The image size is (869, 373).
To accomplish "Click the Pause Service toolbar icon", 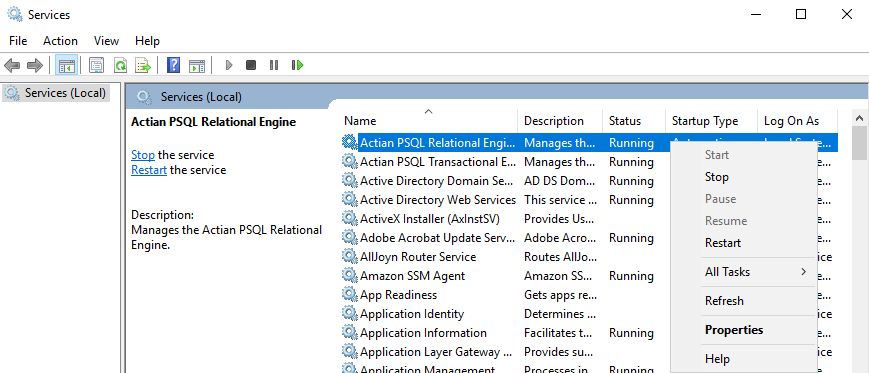I will click(274, 65).
